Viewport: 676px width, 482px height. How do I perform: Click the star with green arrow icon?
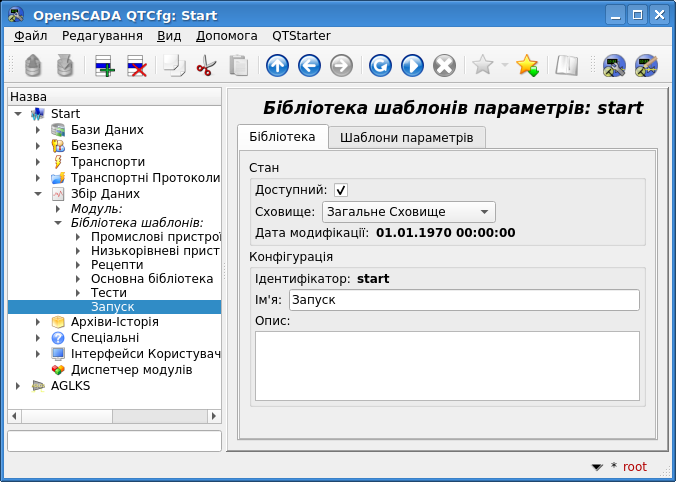[x=527, y=66]
